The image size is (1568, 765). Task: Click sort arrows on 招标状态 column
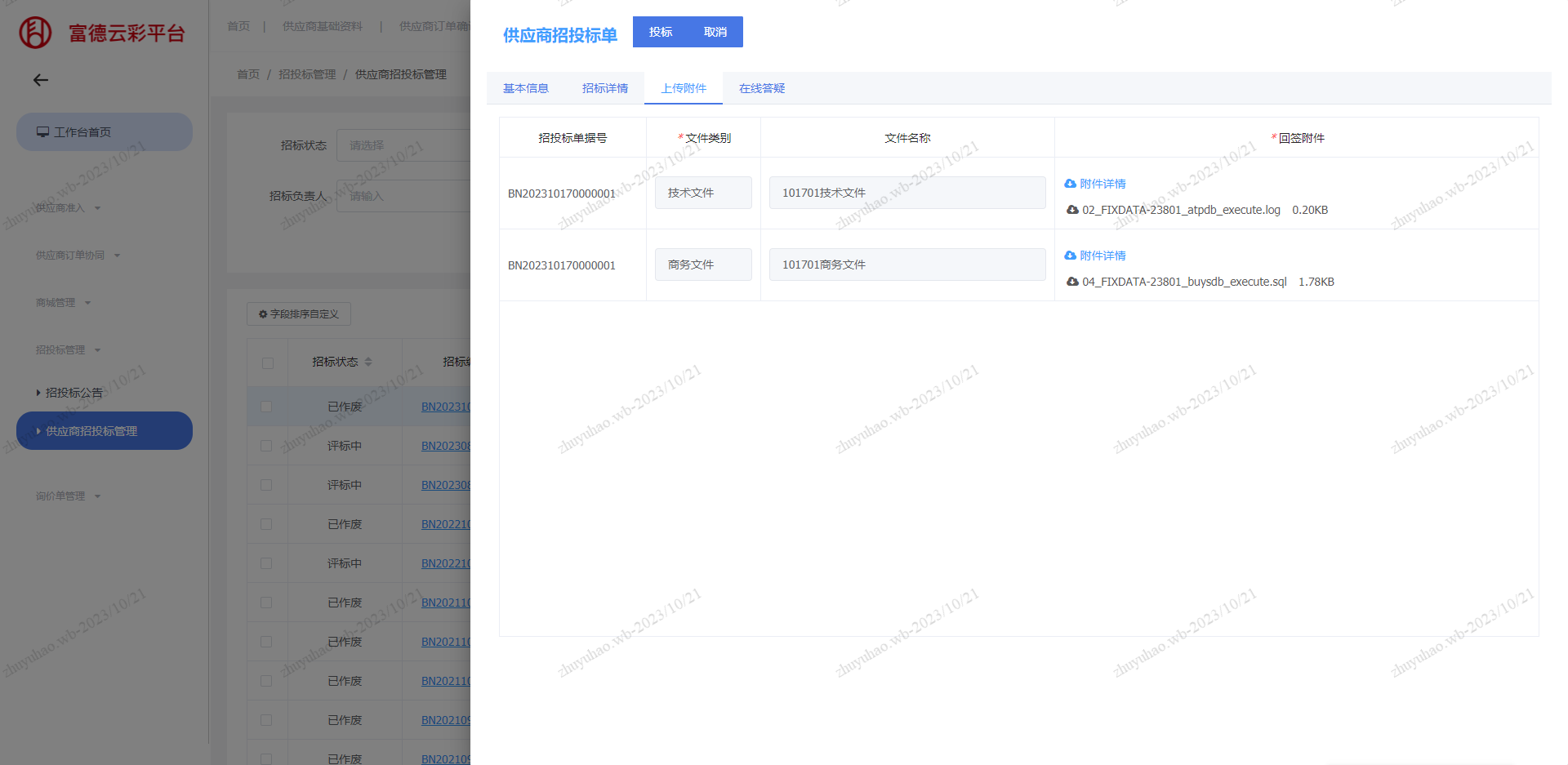[x=368, y=362]
